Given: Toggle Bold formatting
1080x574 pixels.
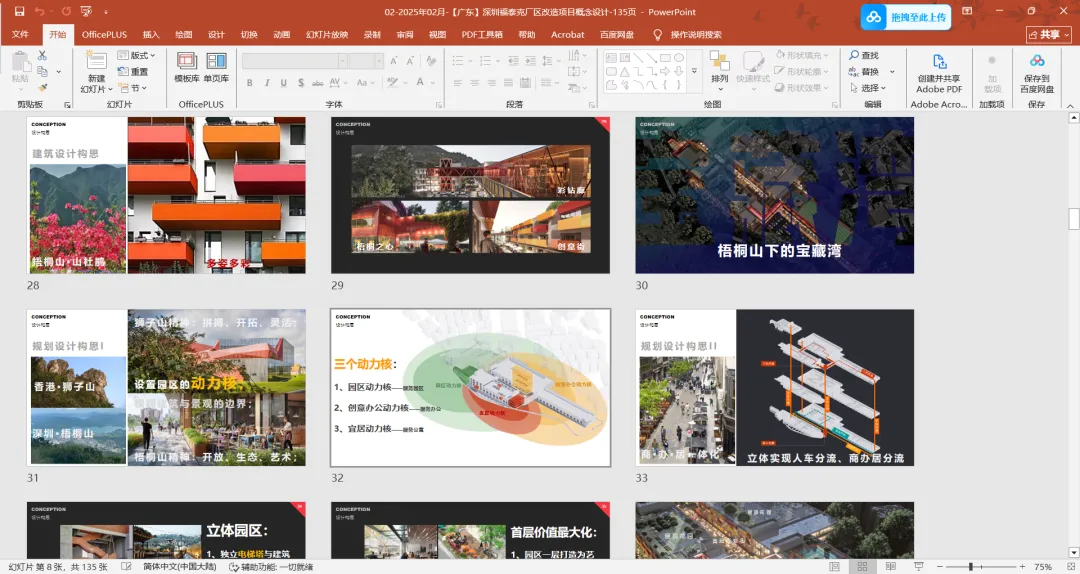Looking at the screenshot, I should [x=250, y=83].
